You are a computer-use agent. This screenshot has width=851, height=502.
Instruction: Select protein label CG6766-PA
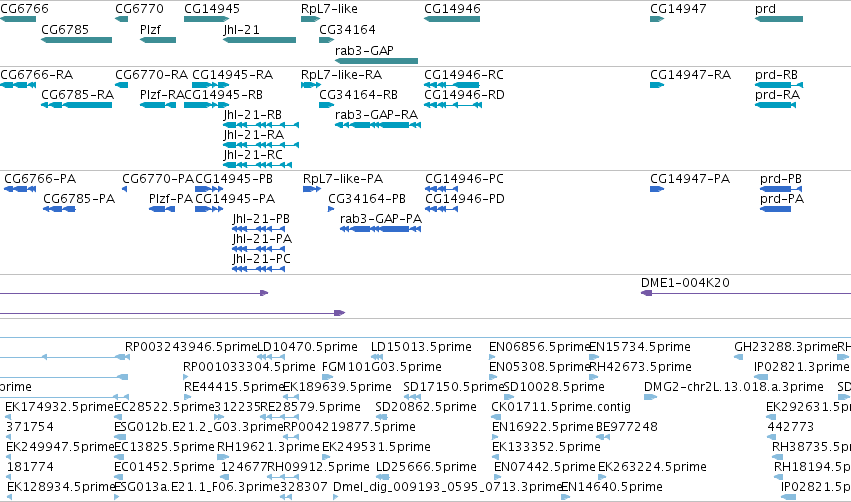click(x=40, y=179)
